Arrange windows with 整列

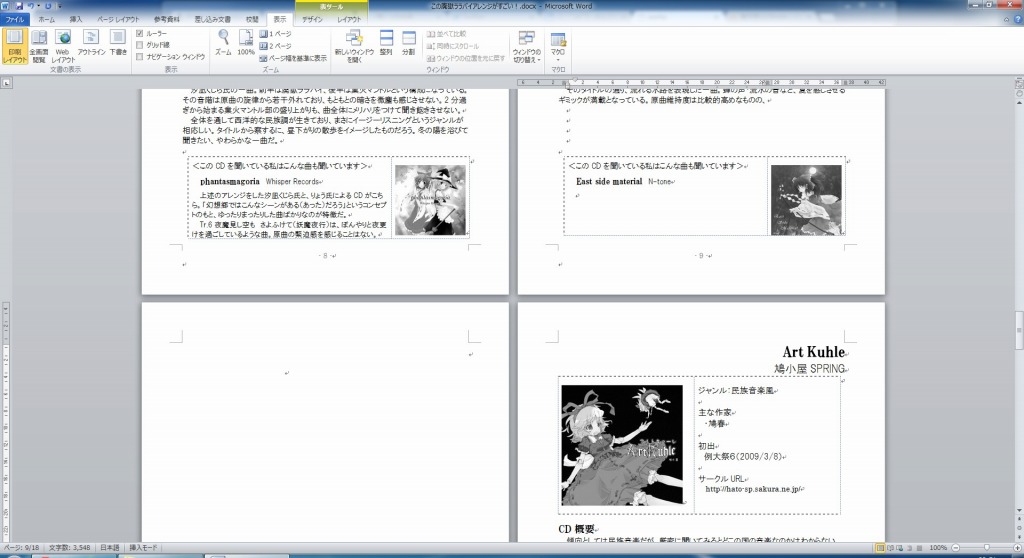386,42
